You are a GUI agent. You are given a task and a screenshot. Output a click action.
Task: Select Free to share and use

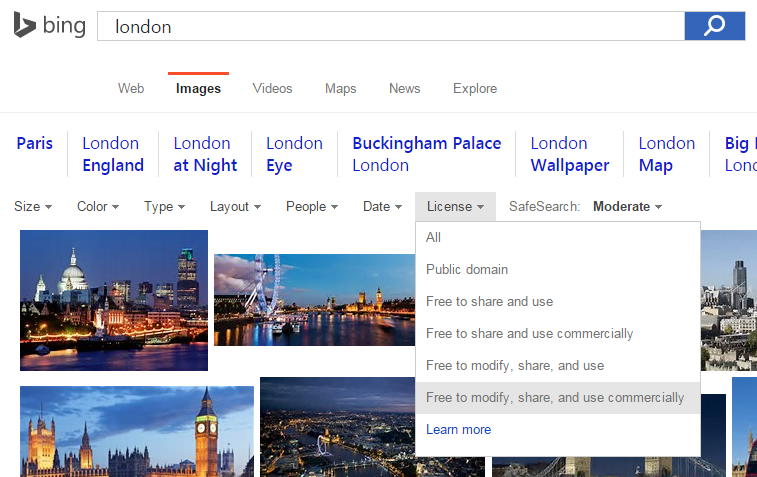(558, 301)
